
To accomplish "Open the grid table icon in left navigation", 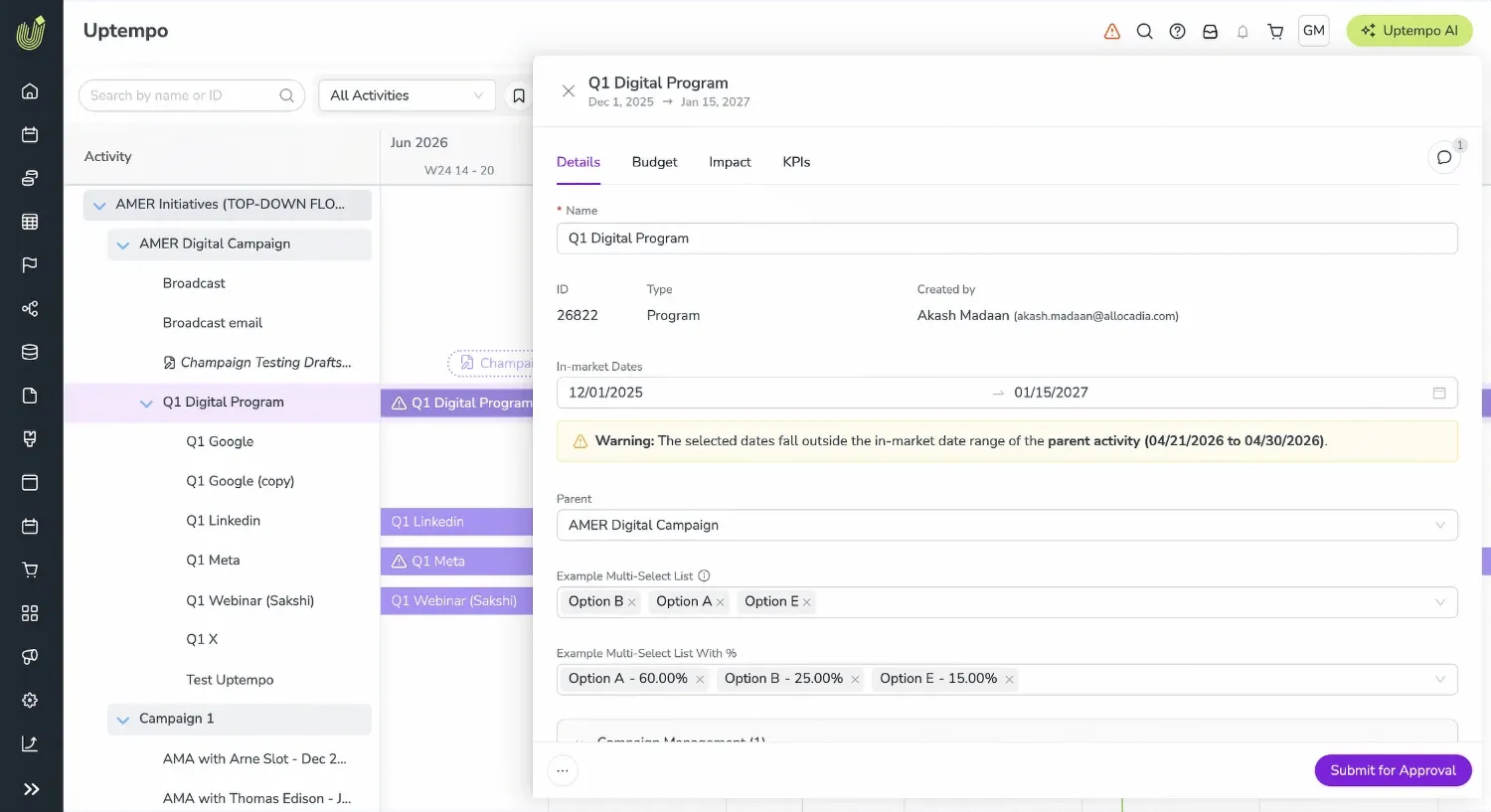I will [30, 222].
